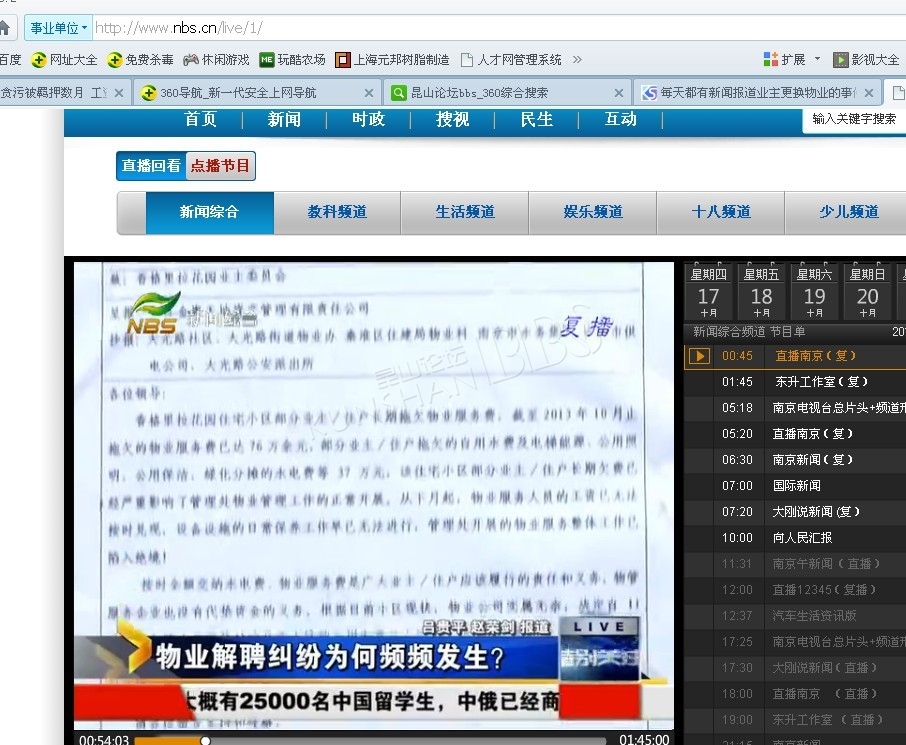Image resolution: width=906 pixels, height=745 pixels.
Task: Play the 05:18 南京电视台总片头 program
Action: [795, 408]
